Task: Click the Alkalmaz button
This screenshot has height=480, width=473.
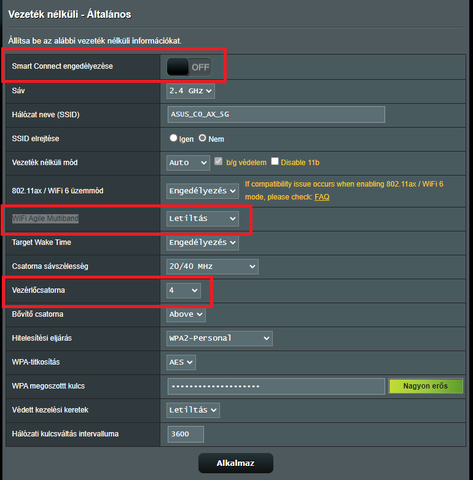Action: [x=236, y=463]
